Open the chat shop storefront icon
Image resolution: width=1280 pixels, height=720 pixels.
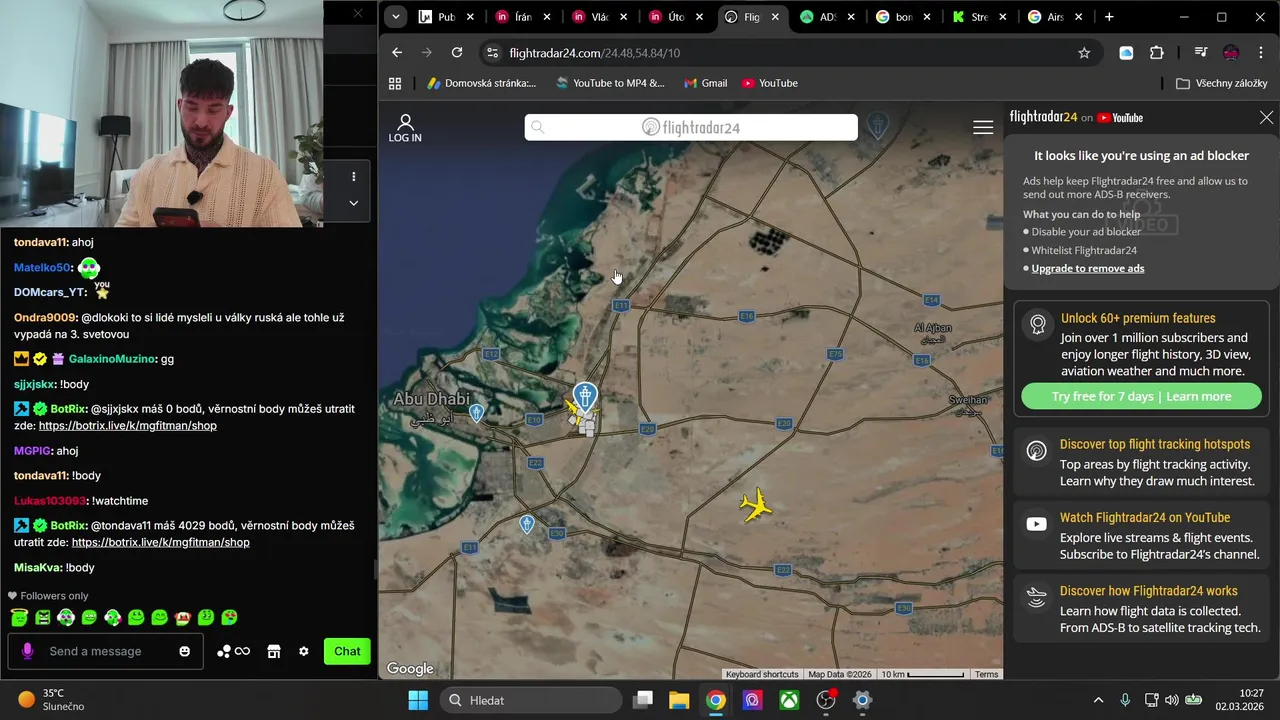click(273, 651)
